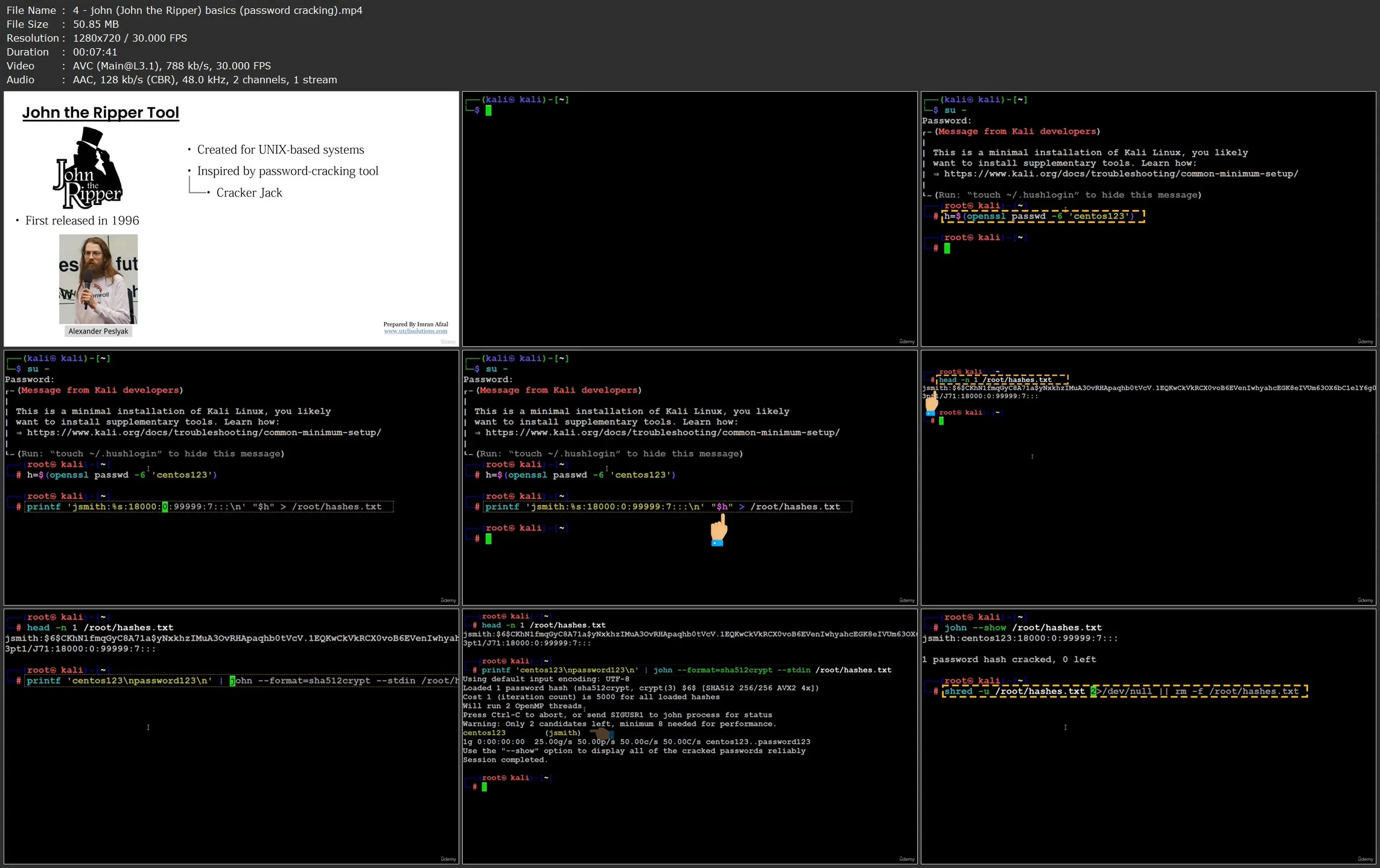This screenshot has width=1380, height=868.
Task: Click the Alexander Peslyak photo thumbnail
Action: click(98, 280)
